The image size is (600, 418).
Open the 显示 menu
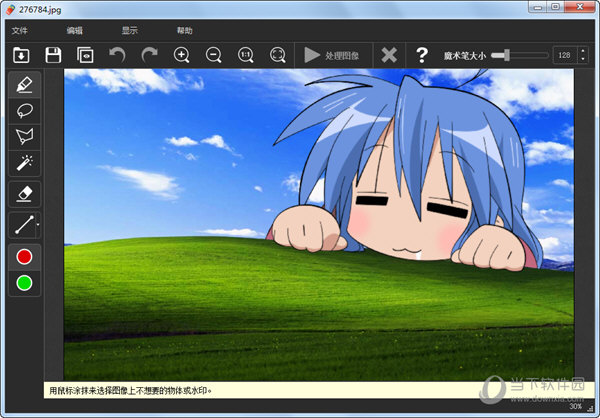[x=130, y=31]
